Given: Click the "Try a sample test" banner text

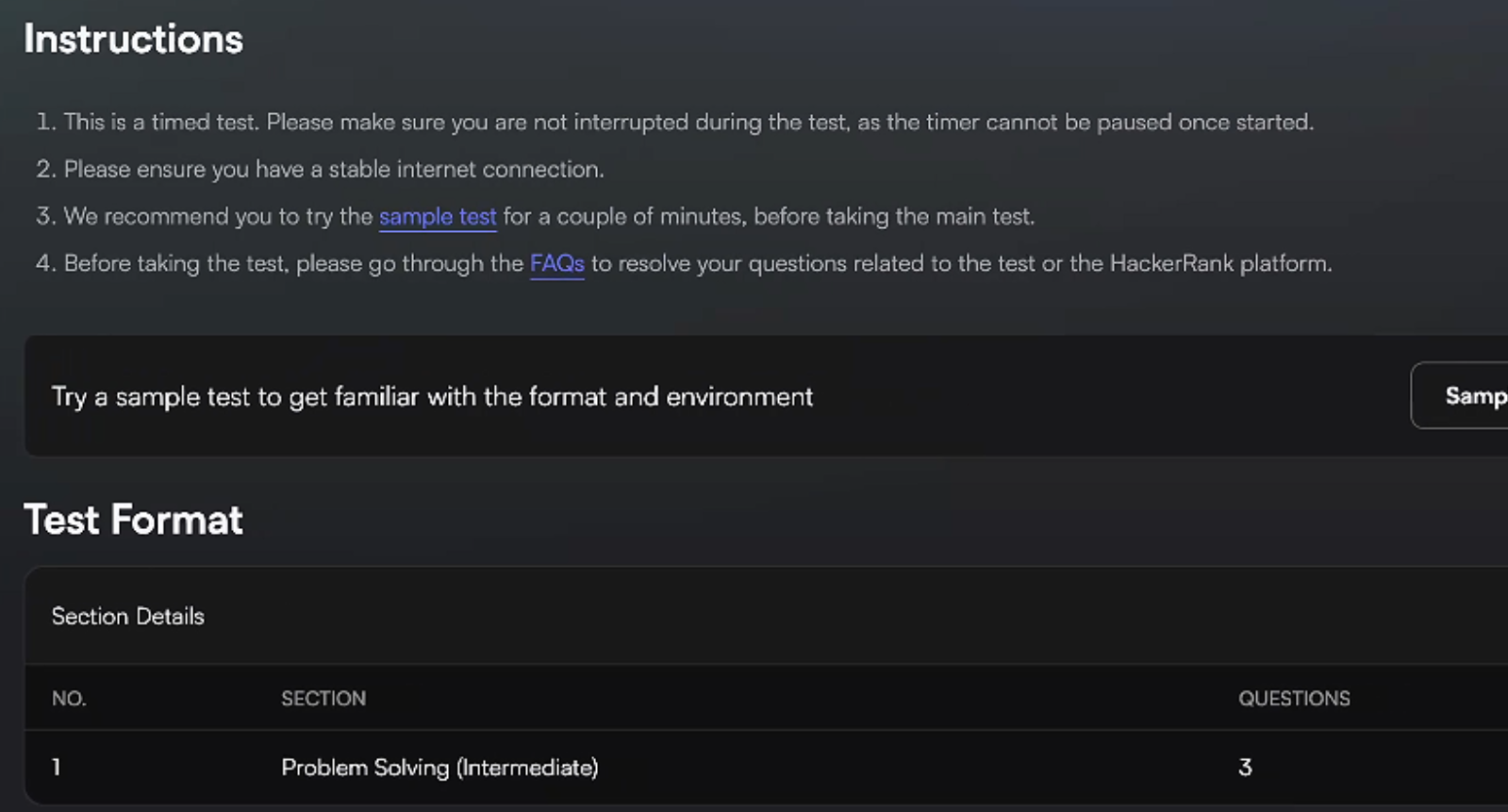Looking at the screenshot, I should [432, 397].
